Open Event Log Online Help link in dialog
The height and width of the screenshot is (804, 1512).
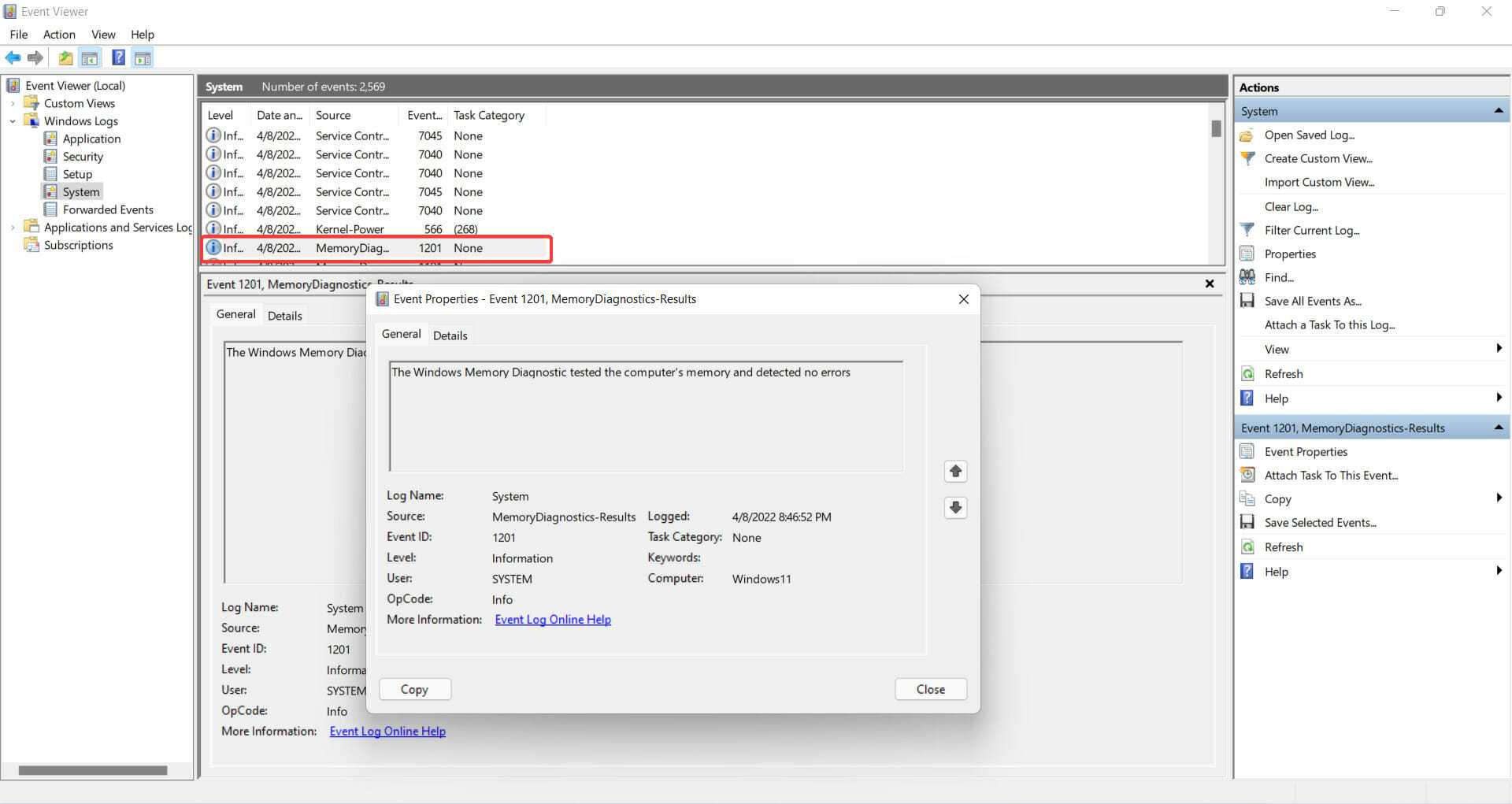[x=552, y=620]
